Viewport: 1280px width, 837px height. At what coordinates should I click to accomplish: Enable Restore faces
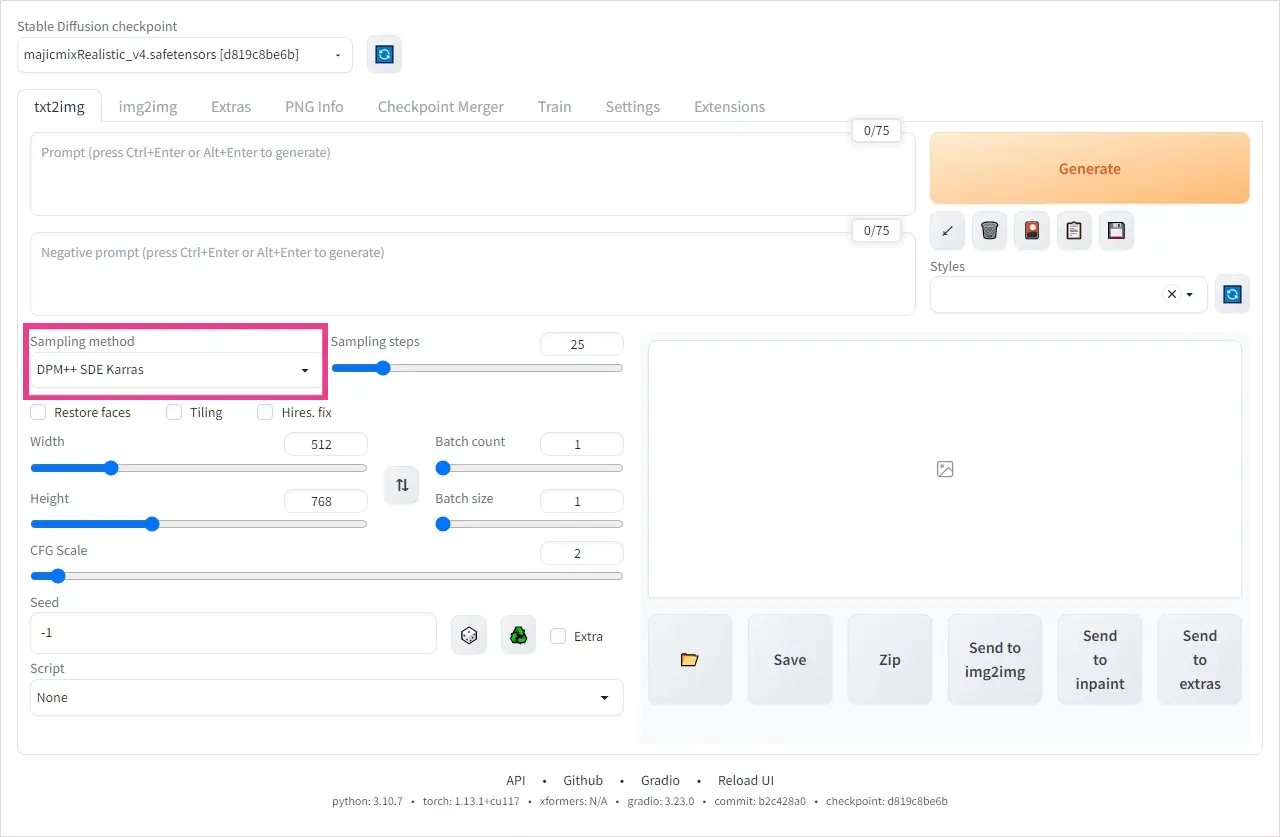coord(38,412)
